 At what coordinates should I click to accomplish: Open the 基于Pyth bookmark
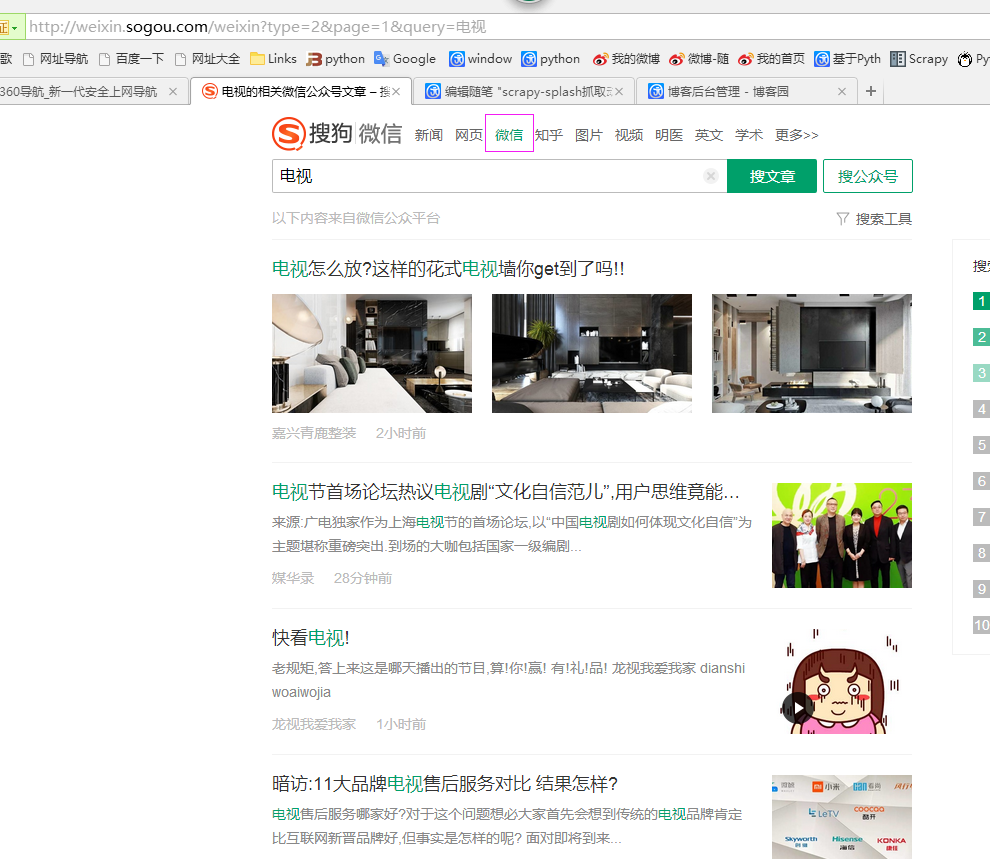(847, 59)
